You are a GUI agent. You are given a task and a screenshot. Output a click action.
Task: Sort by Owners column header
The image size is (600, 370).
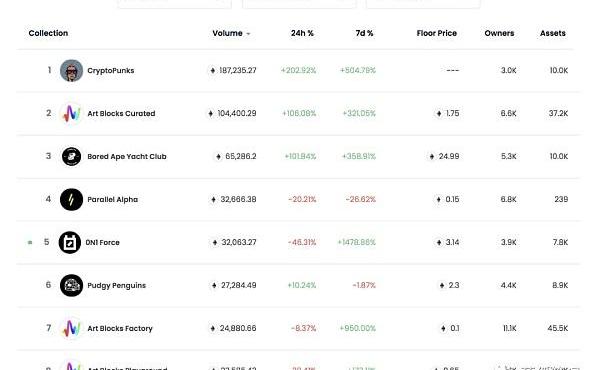[499, 33]
